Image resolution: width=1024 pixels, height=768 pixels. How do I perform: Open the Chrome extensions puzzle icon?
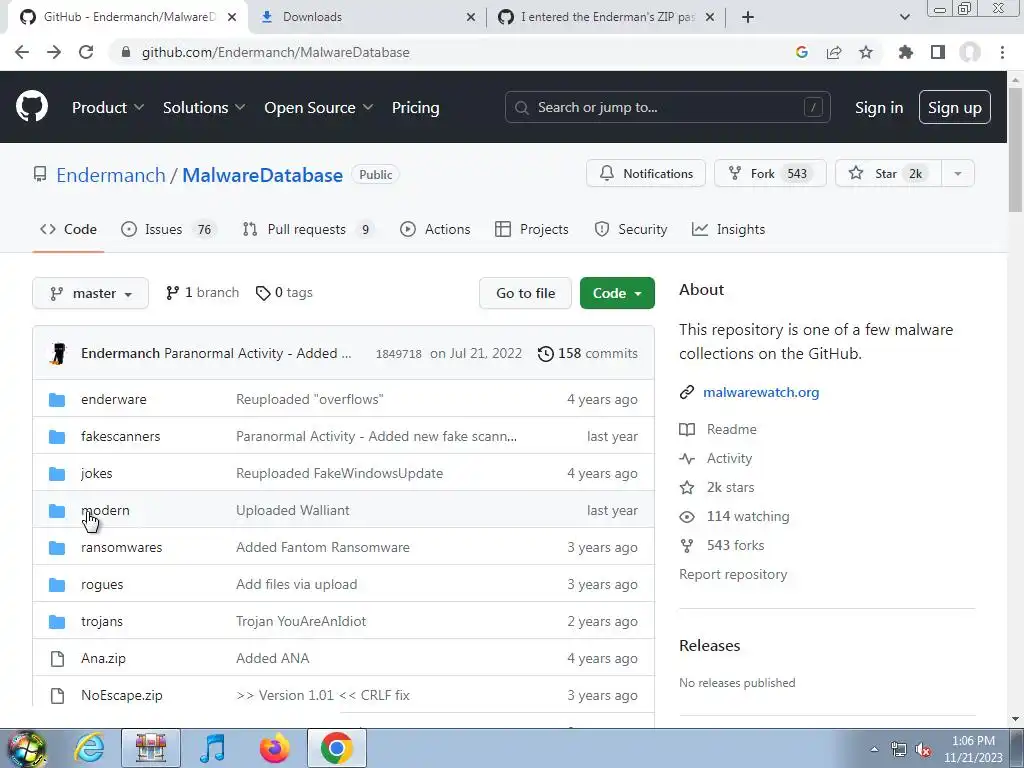coord(906,52)
